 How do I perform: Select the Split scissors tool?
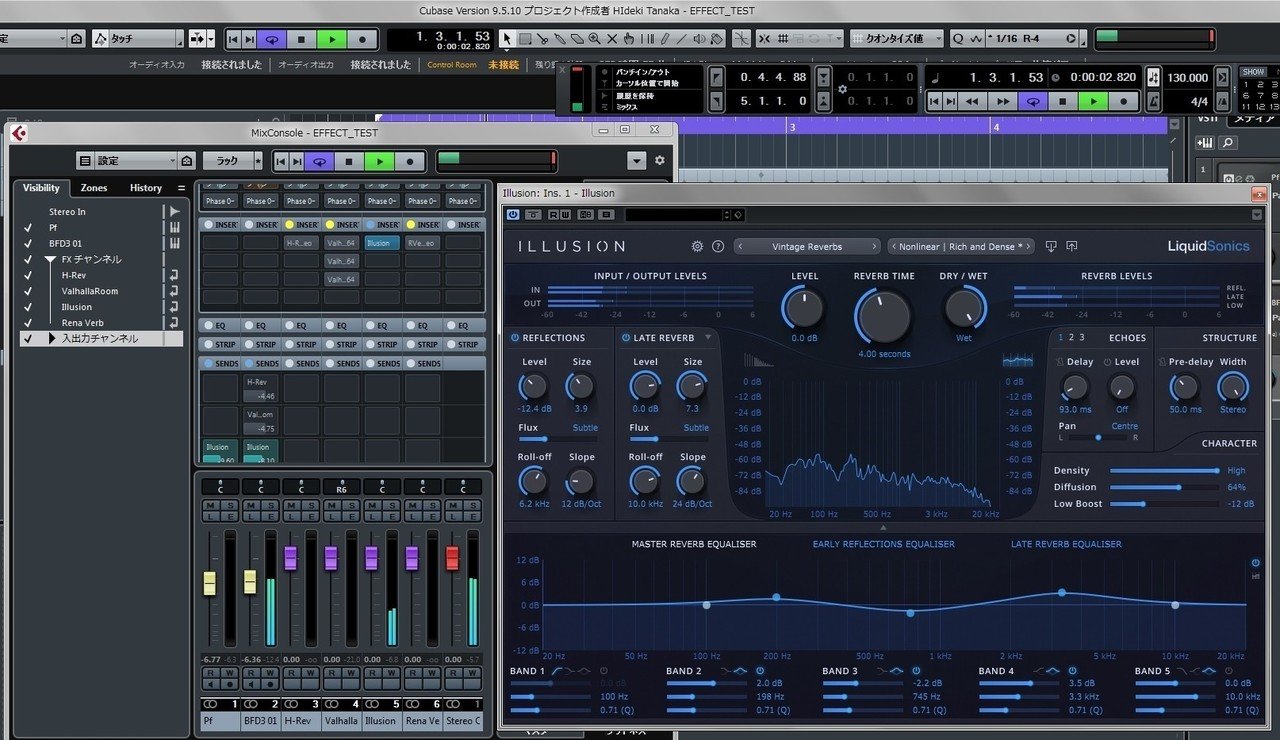[x=541, y=39]
